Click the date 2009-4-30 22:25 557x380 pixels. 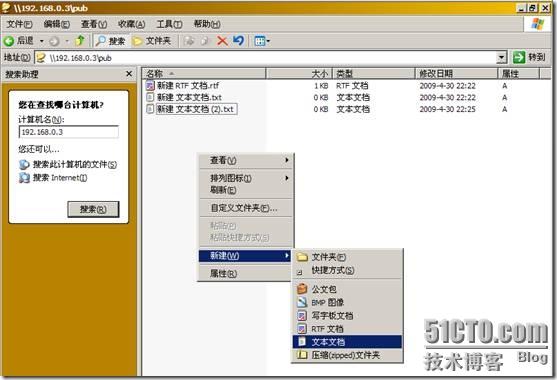coord(447,109)
